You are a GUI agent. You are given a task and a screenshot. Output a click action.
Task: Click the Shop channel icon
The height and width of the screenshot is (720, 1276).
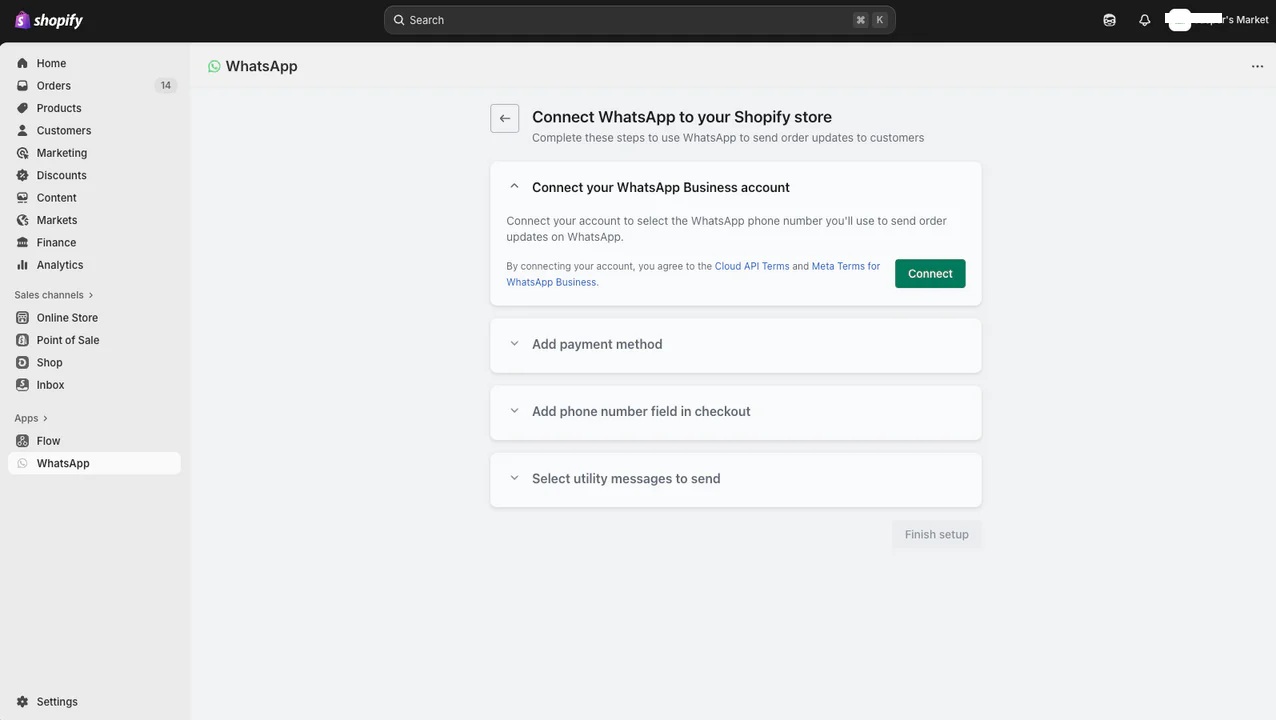22,363
